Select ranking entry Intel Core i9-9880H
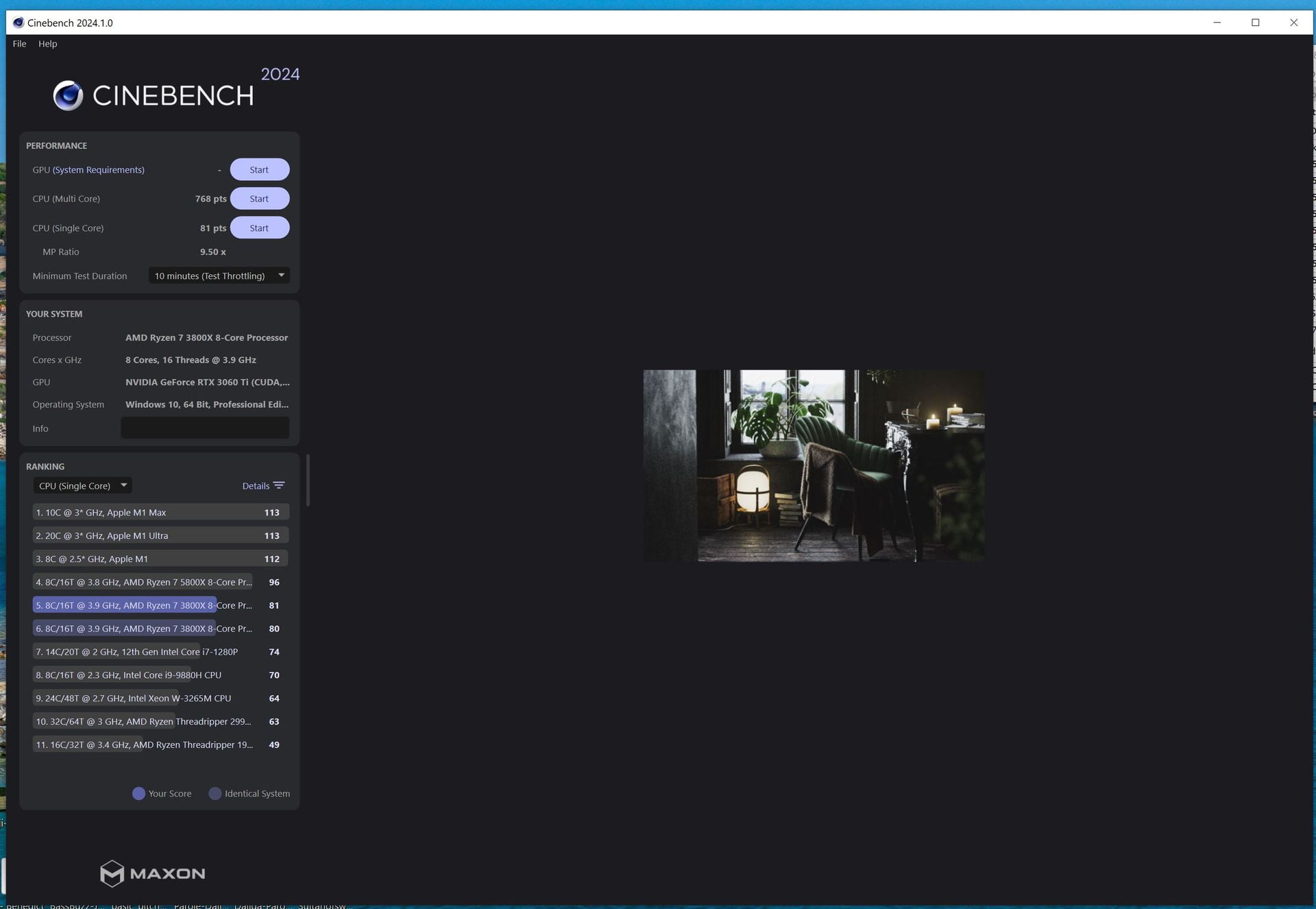1316x909 pixels. pos(160,675)
